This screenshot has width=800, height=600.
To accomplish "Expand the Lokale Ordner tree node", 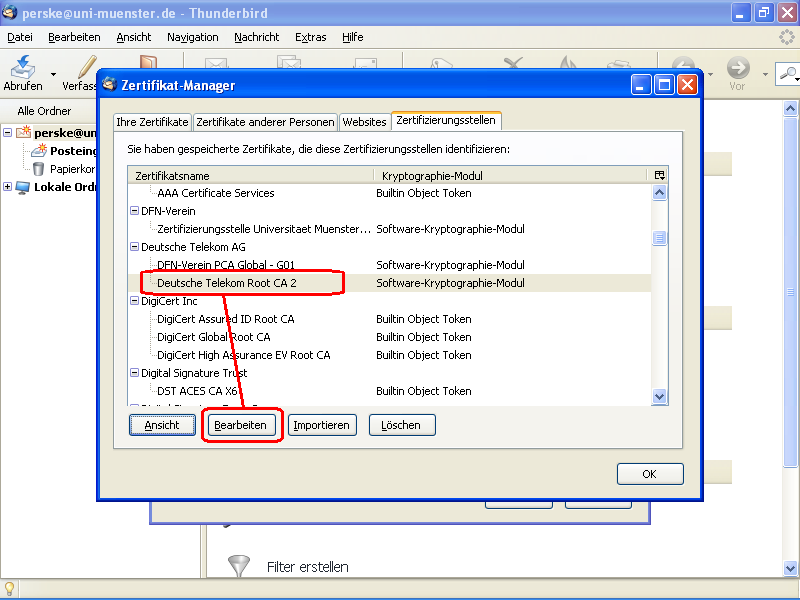I will point(7,186).
